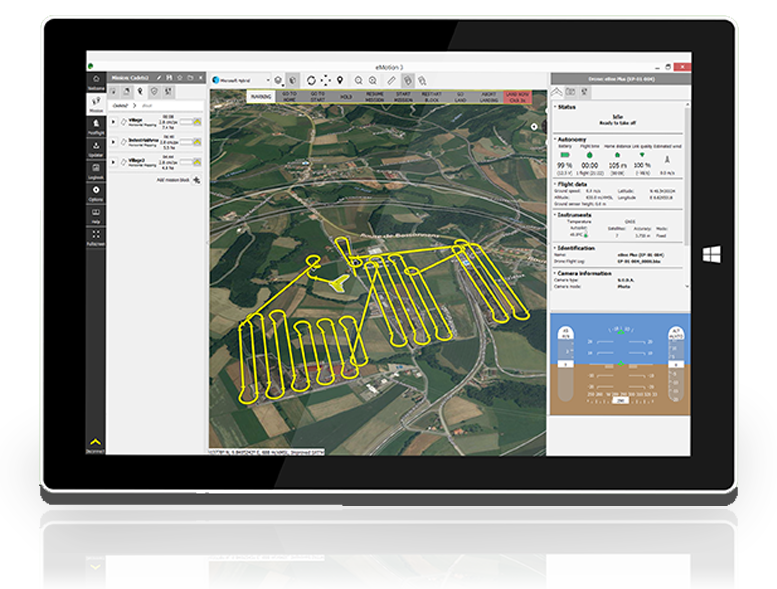This screenshot has height=589, width=777.
Task: Select the second tab in Mission panel
Action: (127, 92)
